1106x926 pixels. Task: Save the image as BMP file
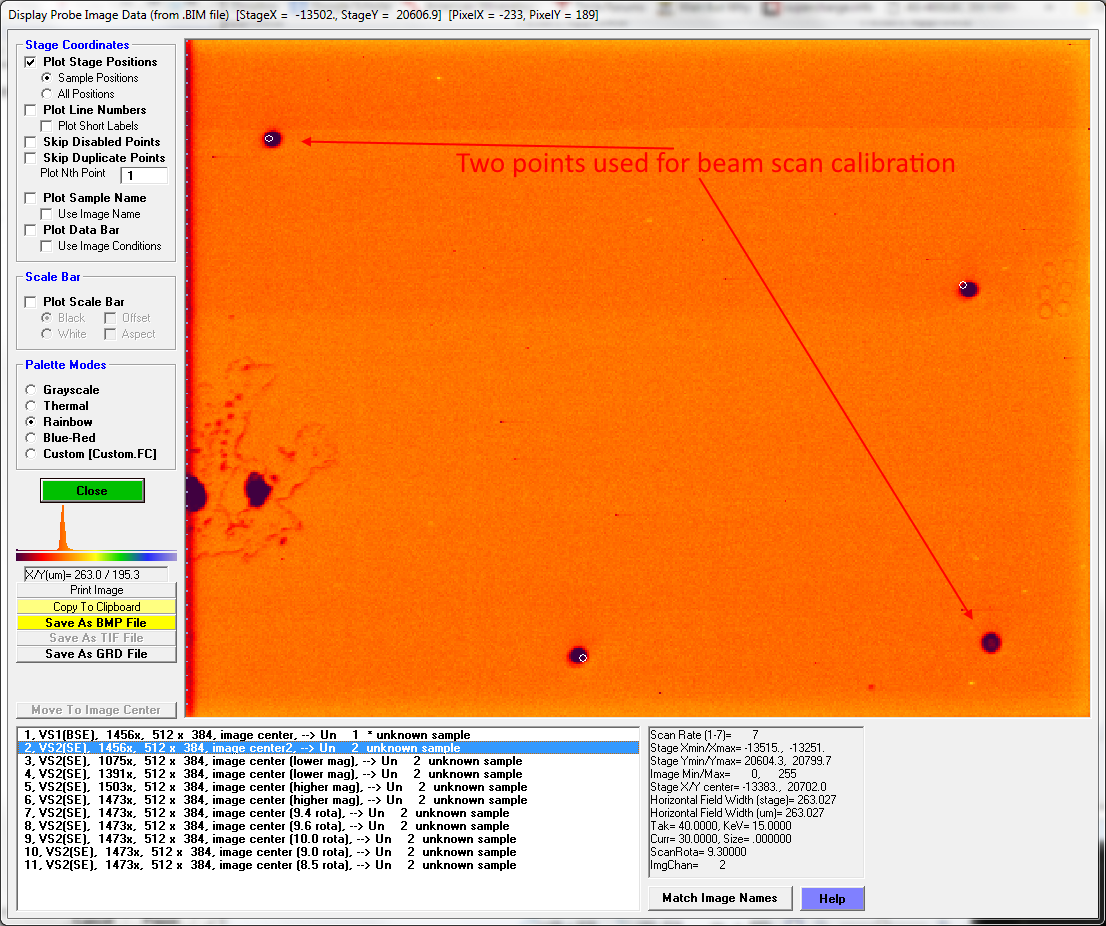coord(96,623)
